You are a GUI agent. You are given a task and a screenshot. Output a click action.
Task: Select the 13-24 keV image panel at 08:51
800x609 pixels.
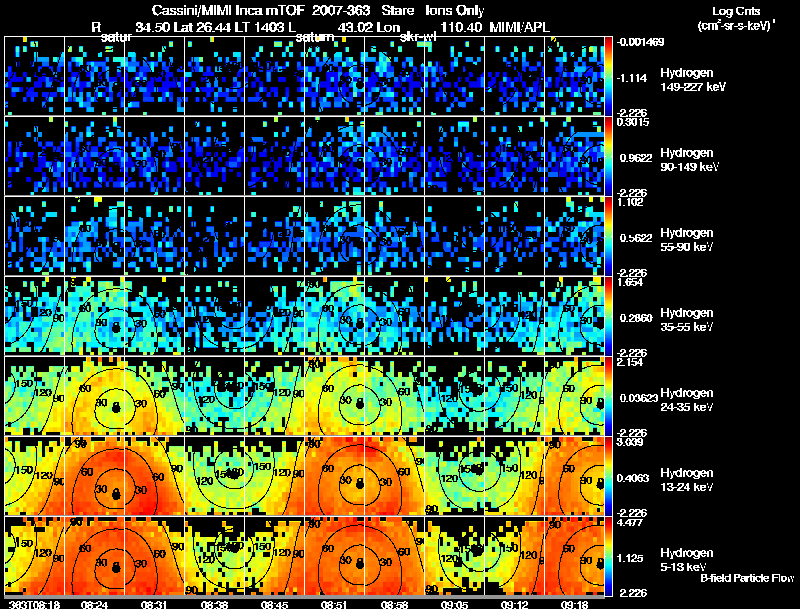point(334,476)
